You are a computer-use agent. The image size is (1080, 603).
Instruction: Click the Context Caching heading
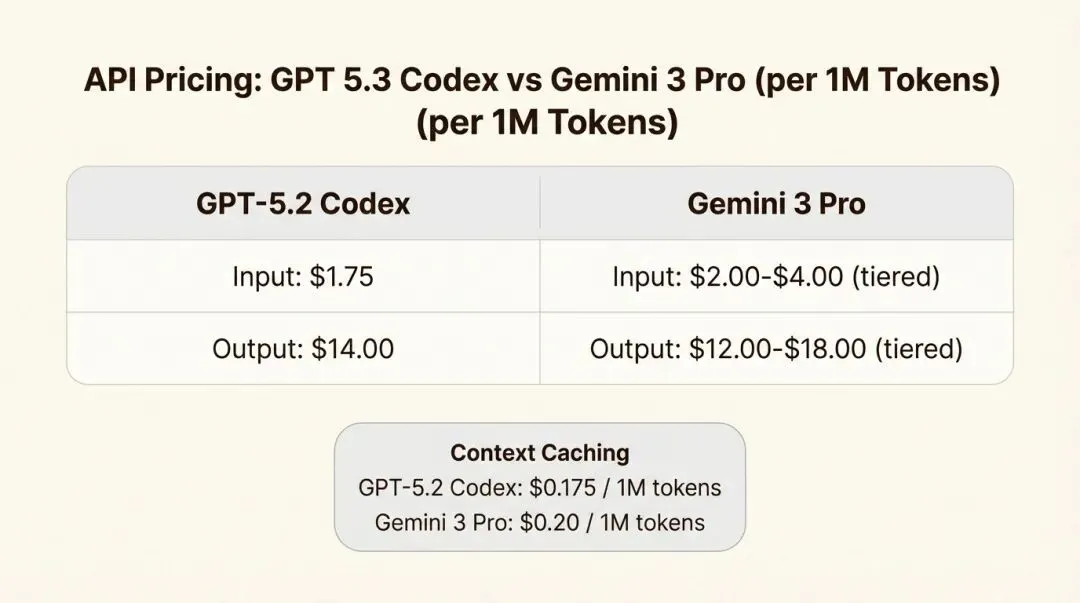[x=540, y=453]
